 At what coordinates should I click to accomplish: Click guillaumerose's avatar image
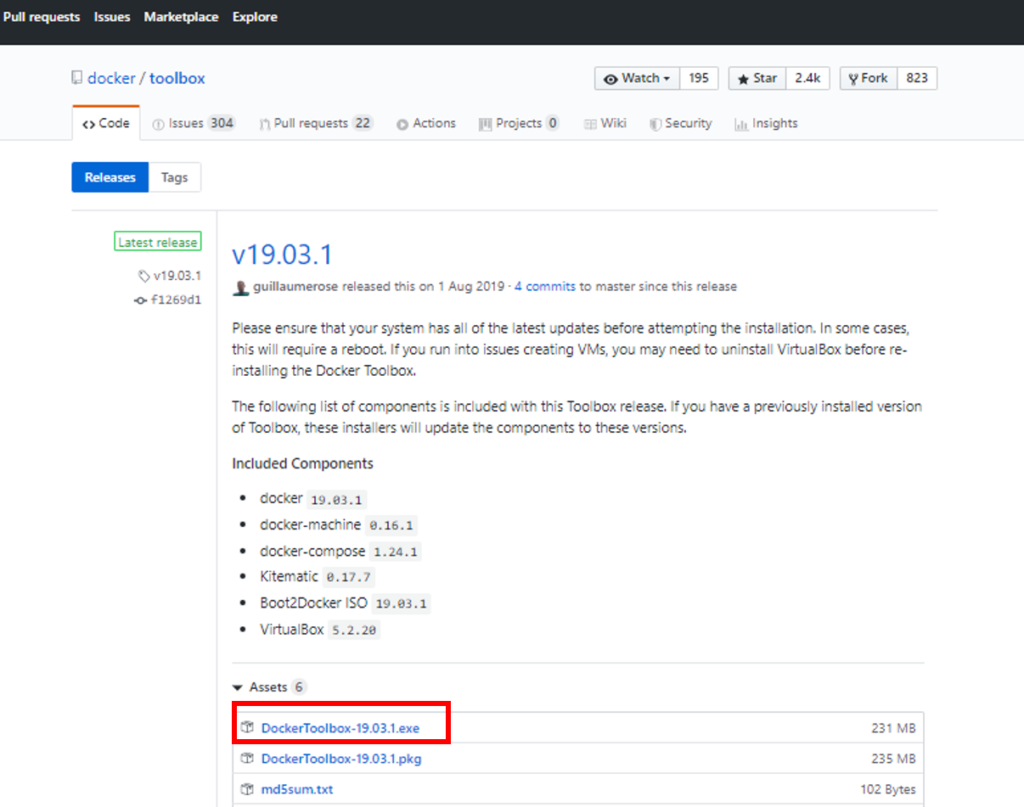point(240,286)
